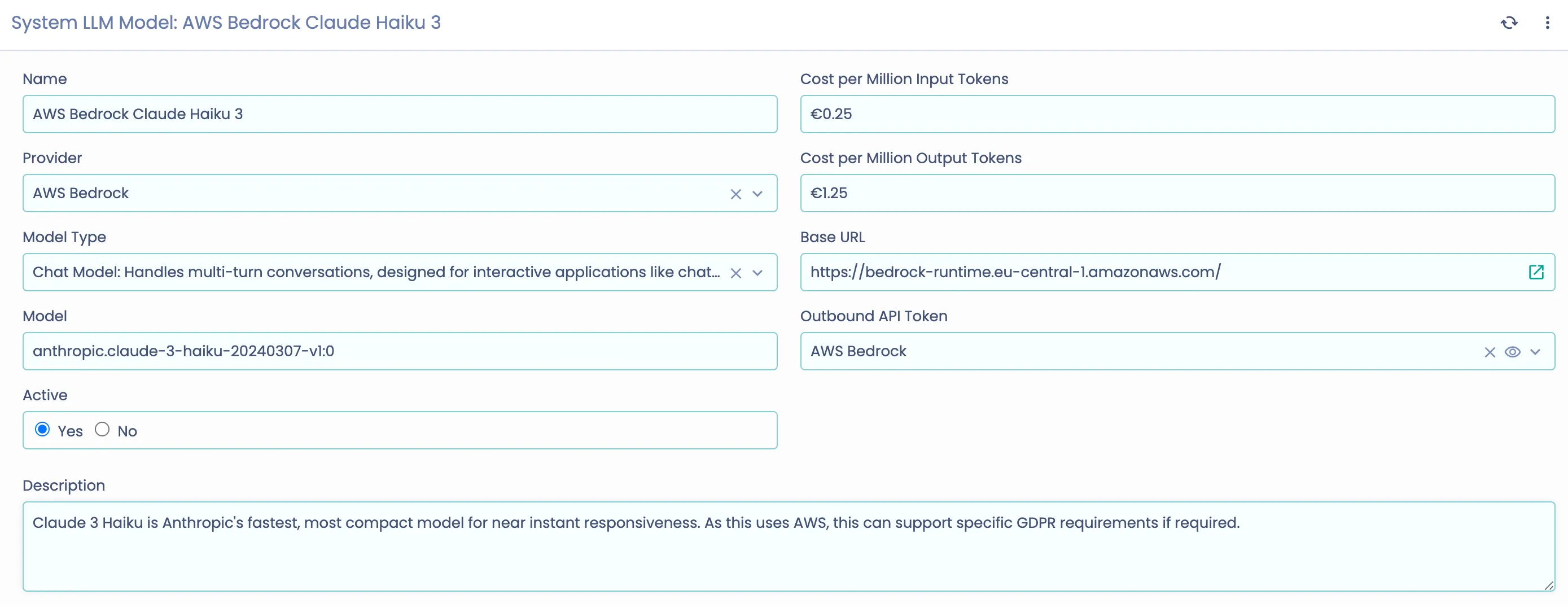
Task: Expand the Model Type dropdown chevron
Action: [x=757, y=273]
